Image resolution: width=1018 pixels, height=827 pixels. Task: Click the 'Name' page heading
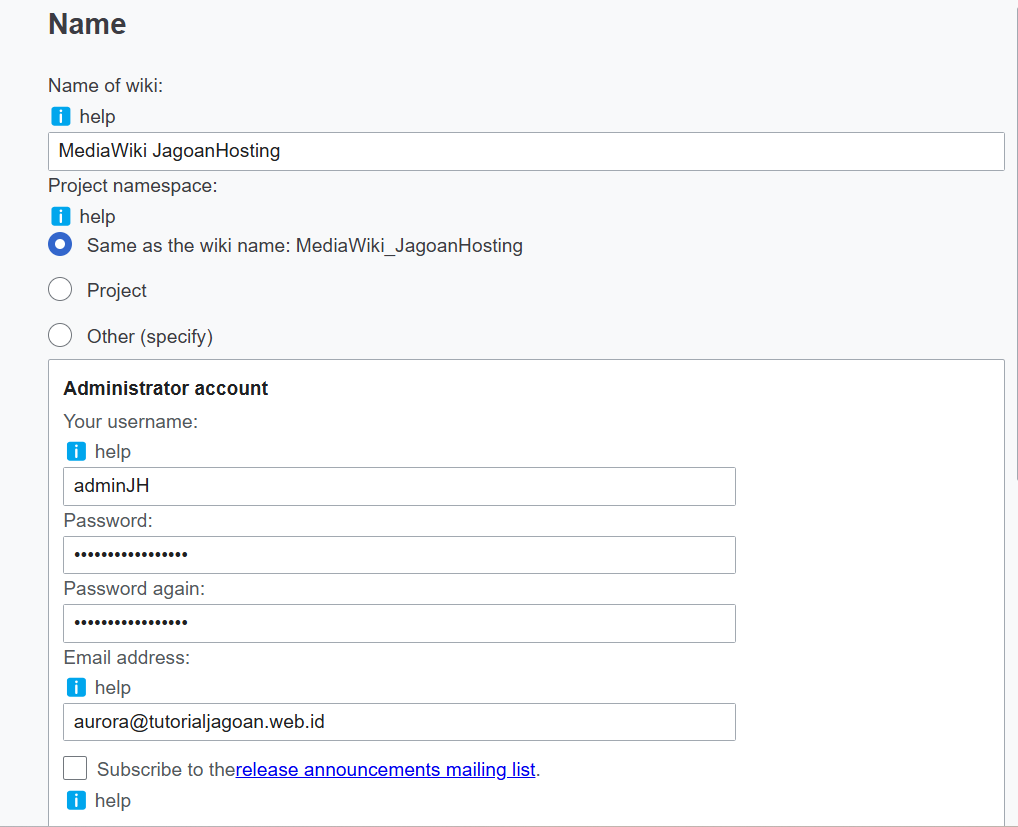(x=87, y=24)
